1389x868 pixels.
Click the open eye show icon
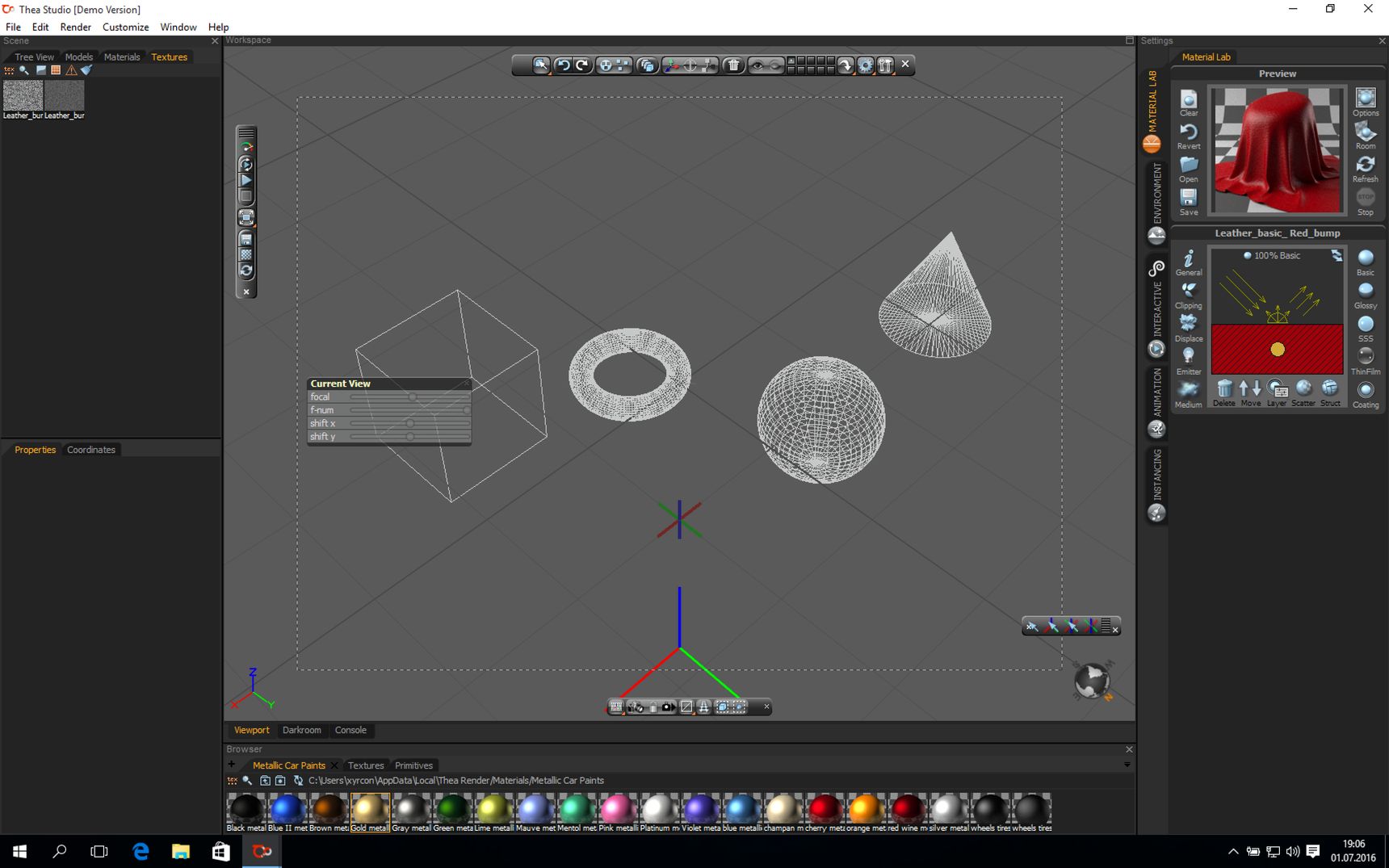pyautogui.click(x=757, y=65)
